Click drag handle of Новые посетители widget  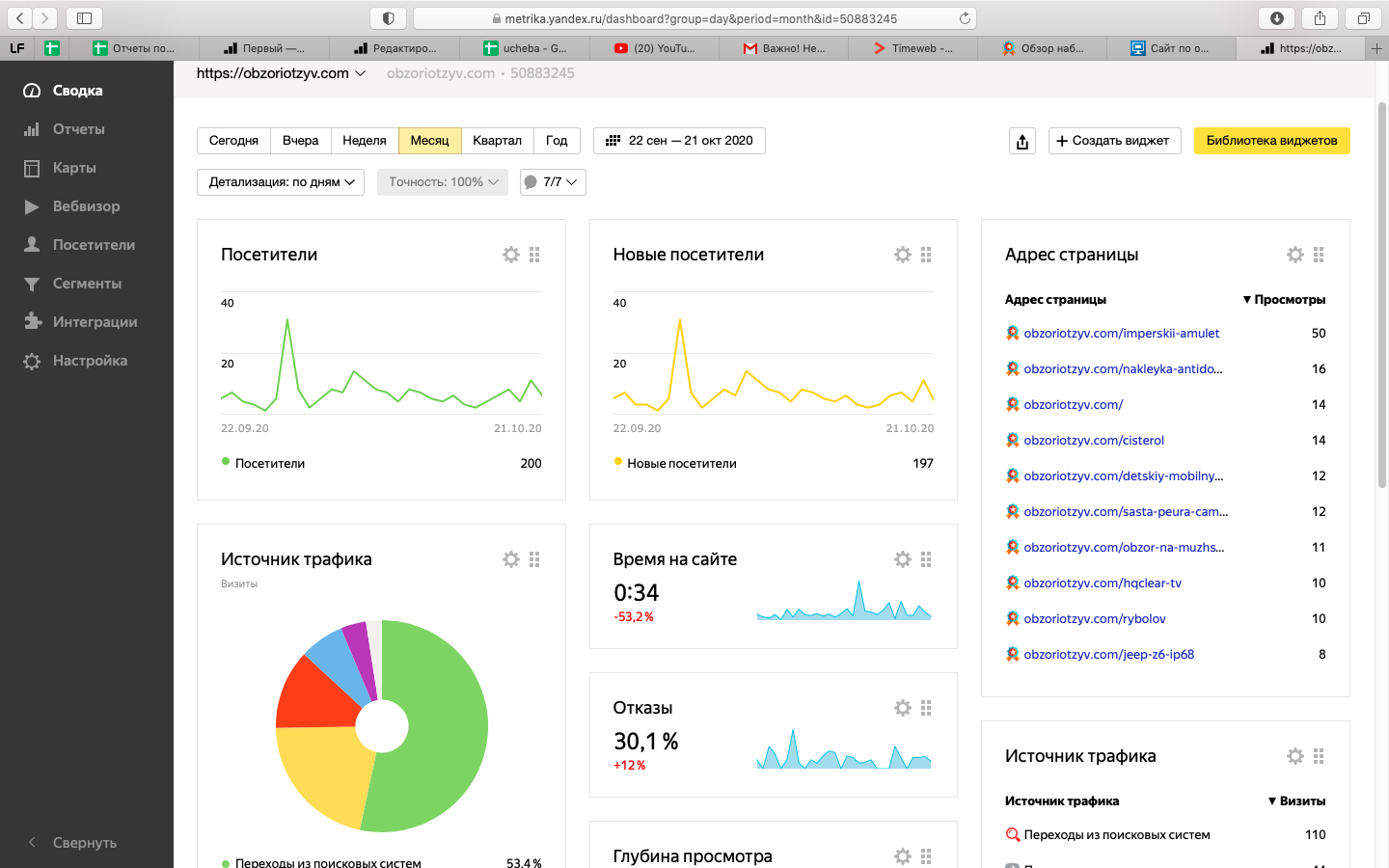[x=926, y=255]
